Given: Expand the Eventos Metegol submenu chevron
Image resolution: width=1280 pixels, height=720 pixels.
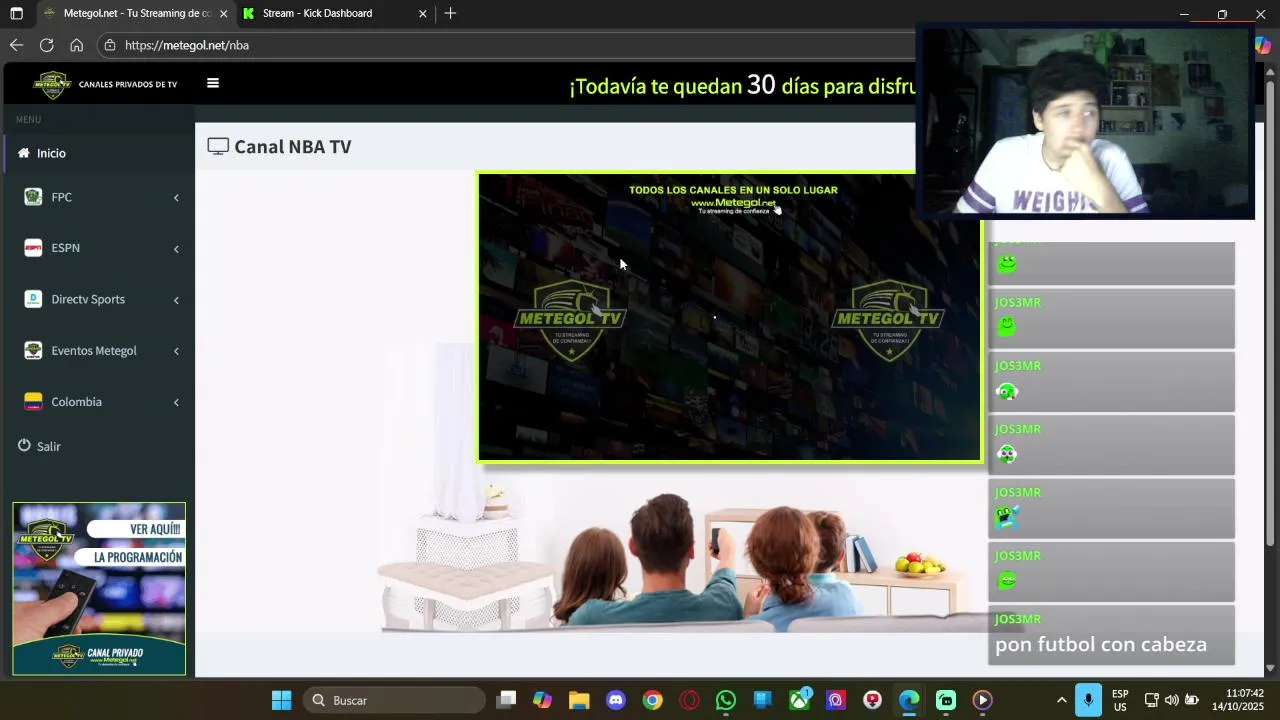Looking at the screenshot, I should (176, 351).
